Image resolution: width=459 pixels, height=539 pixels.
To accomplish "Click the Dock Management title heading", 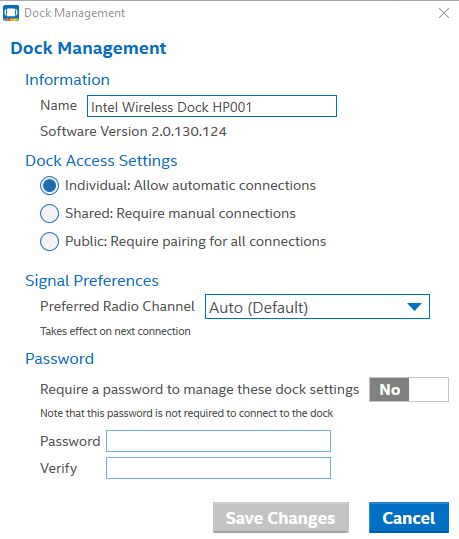I will 88,48.
